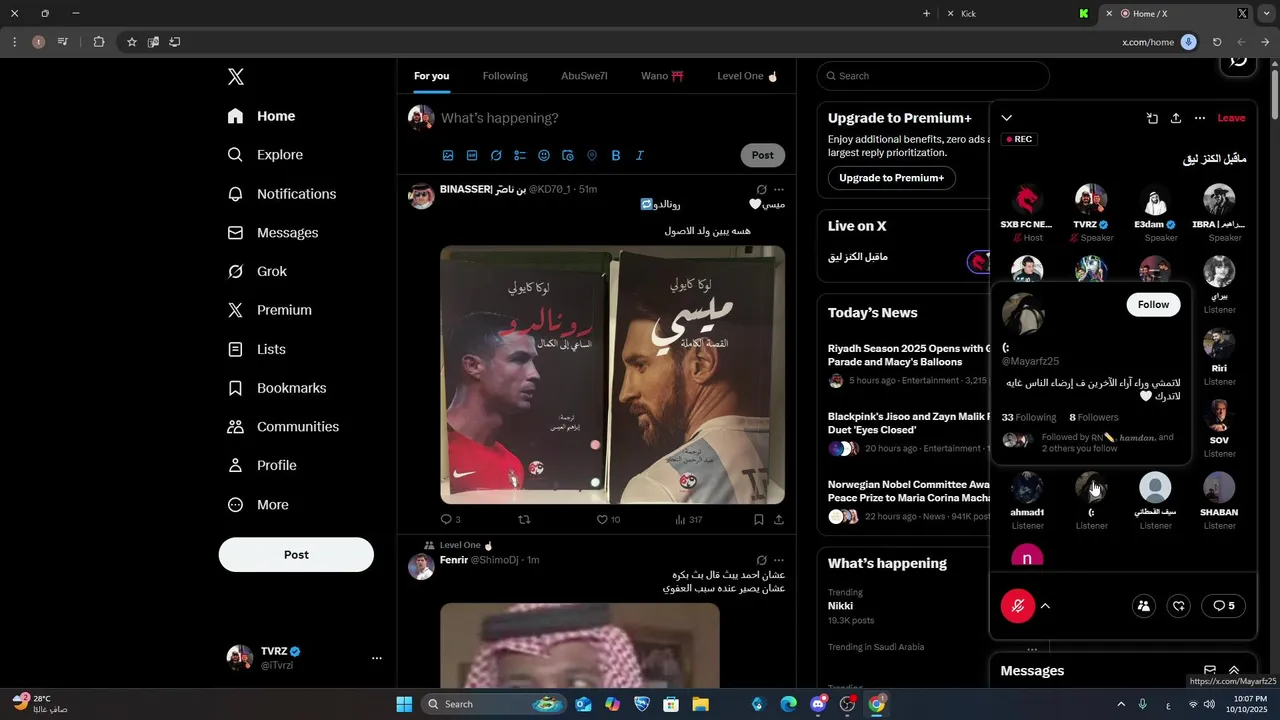Collapse the Space panel with chevron
The image size is (1280, 720).
(x=1007, y=118)
